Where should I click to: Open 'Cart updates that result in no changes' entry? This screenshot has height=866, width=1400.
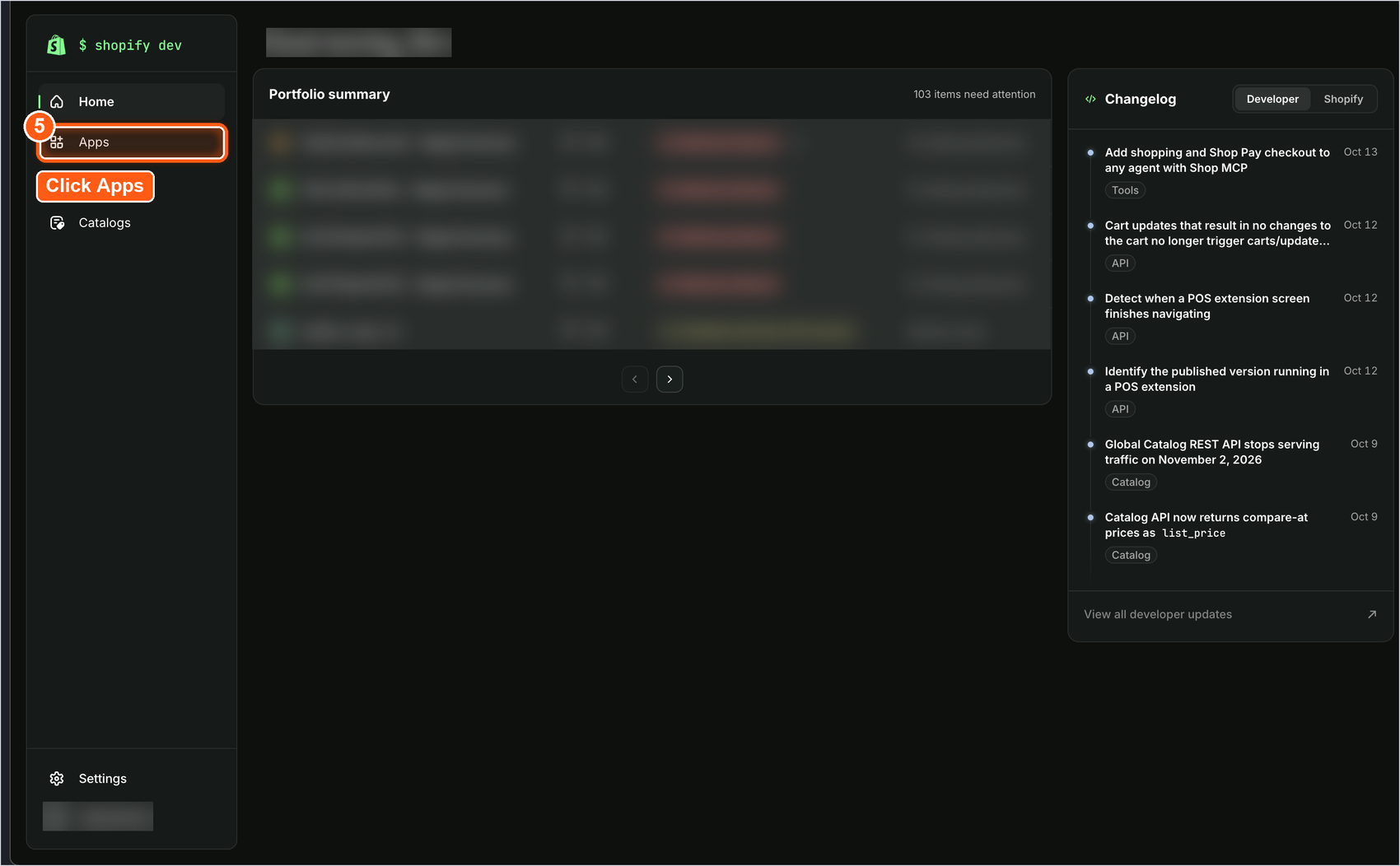click(x=1217, y=233)
